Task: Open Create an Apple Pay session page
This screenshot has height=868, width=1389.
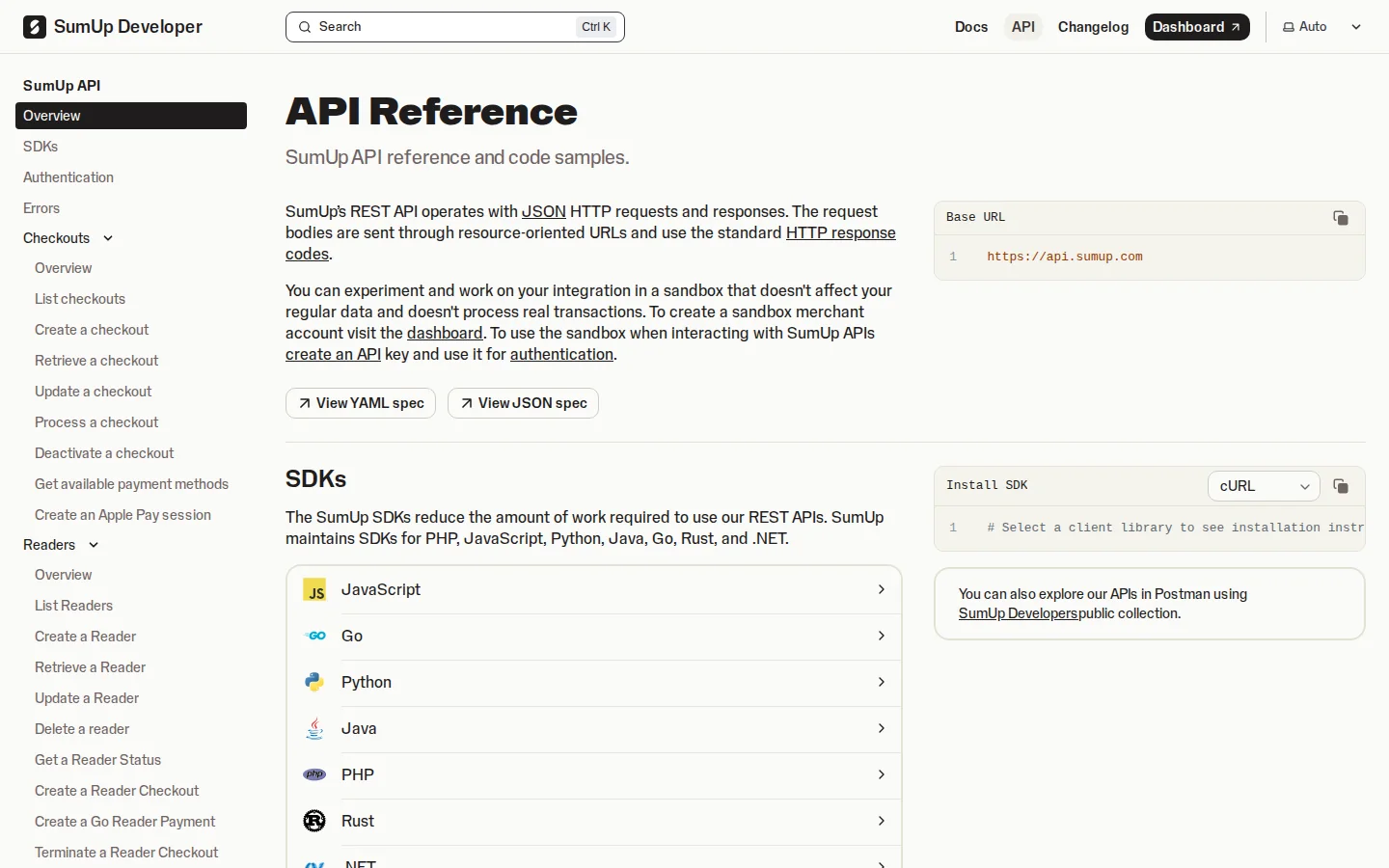Action: pyautogui.click(x=123, y=515)
